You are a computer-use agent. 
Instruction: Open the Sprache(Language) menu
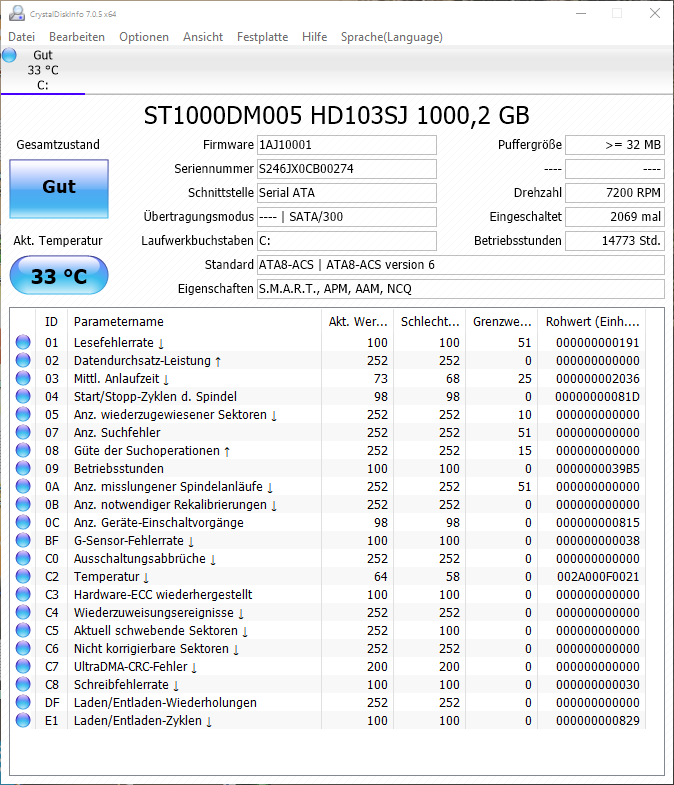(392, 37)
